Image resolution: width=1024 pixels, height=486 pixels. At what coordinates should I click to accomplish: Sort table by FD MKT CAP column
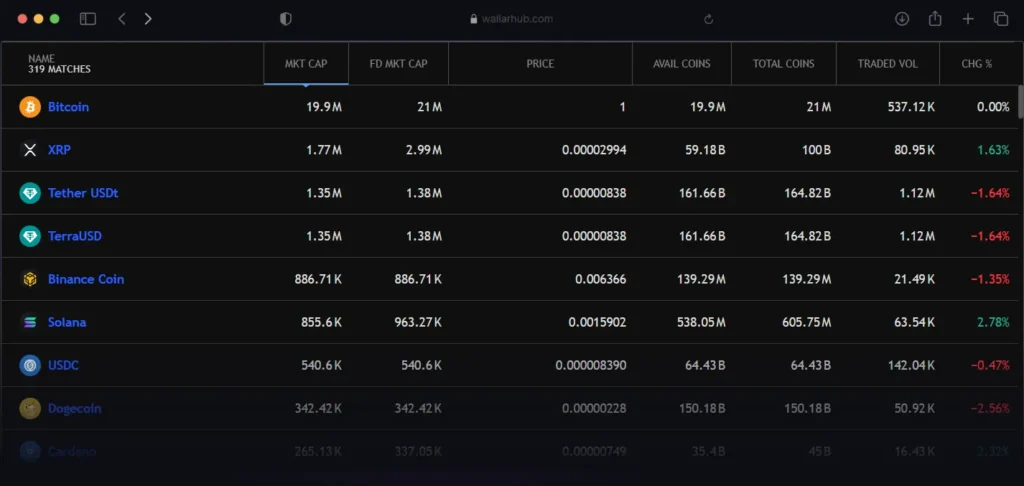point(398,64)
